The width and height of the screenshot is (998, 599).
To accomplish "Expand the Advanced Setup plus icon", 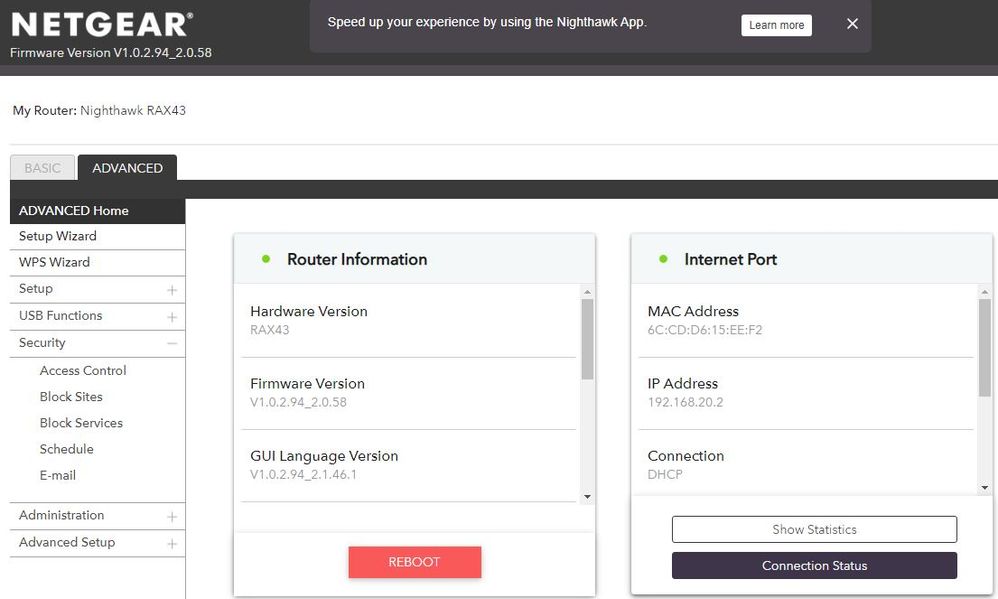I will pyautogui.click(x=172, y=544).
